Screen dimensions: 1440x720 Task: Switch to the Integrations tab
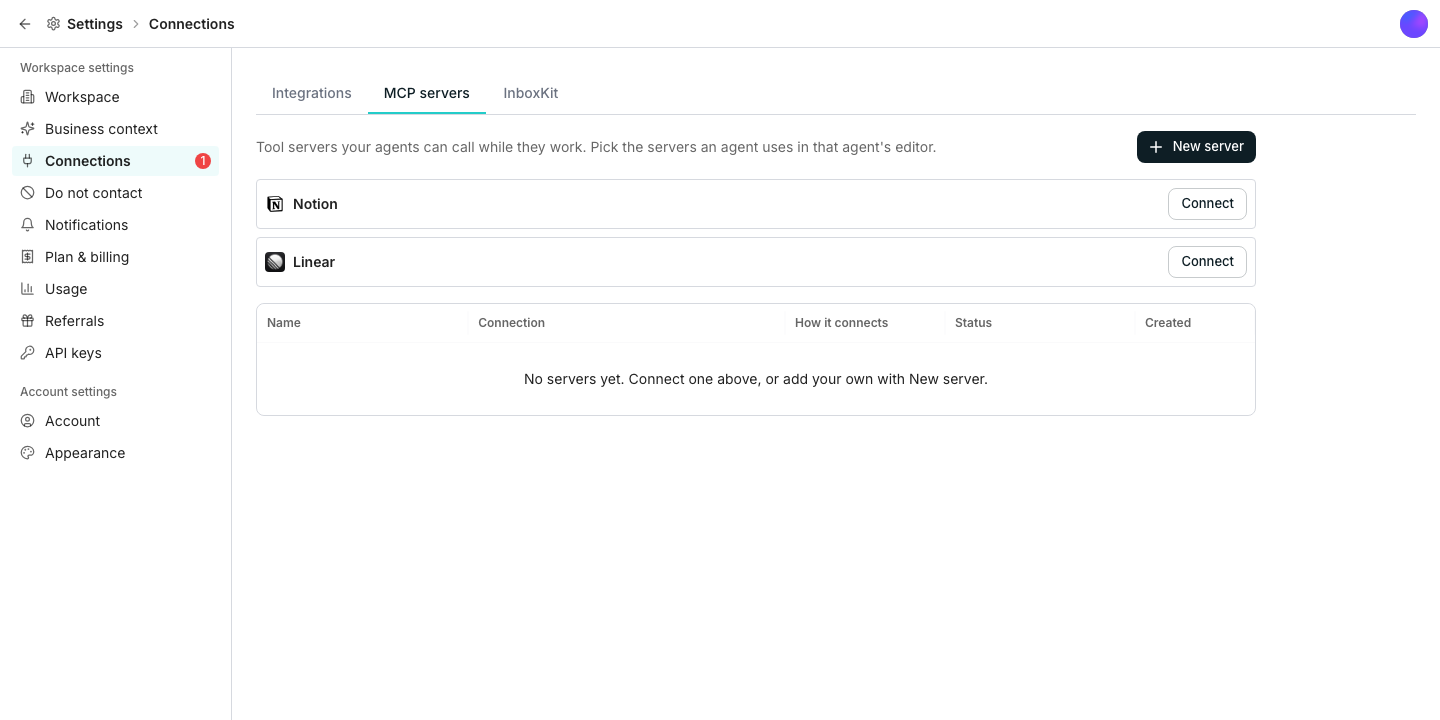pos(312,93)
